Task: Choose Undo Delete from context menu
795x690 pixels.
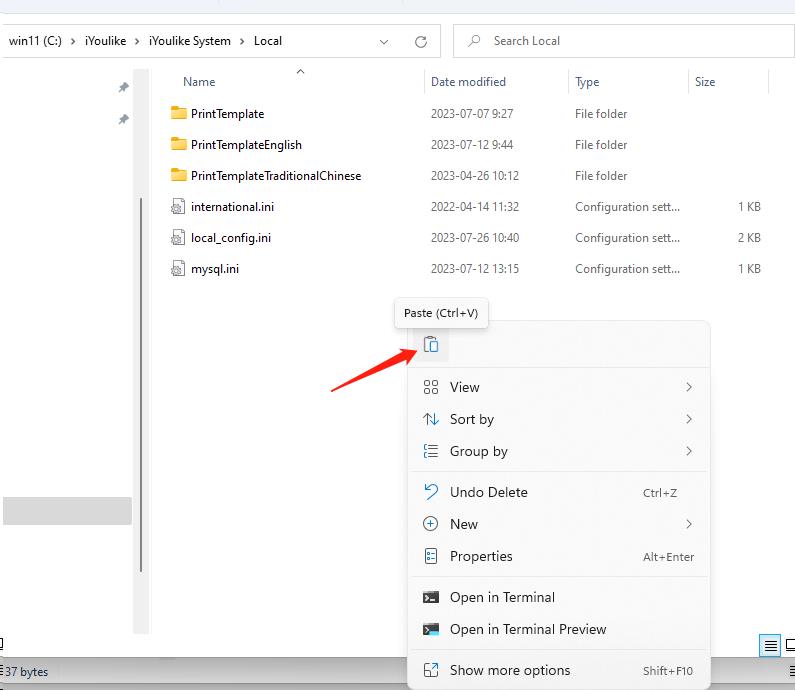Action: 488,492
